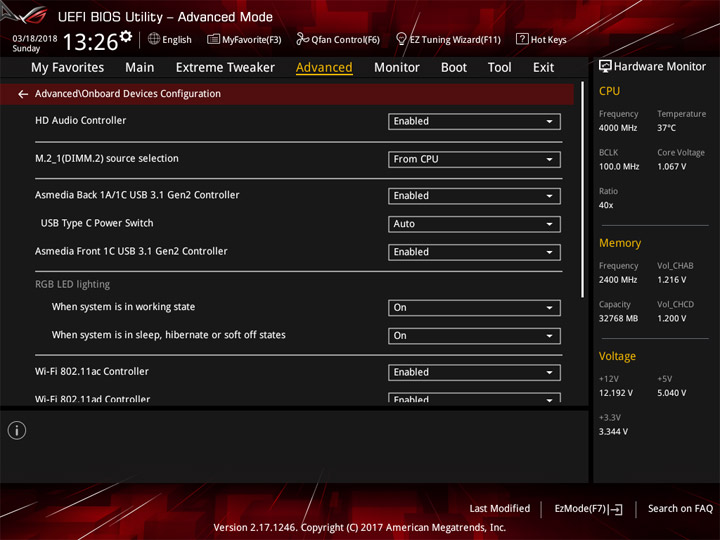This screenshot has width=720, height=540.
Task: Click the globe language icon
Action: [154, 39]
